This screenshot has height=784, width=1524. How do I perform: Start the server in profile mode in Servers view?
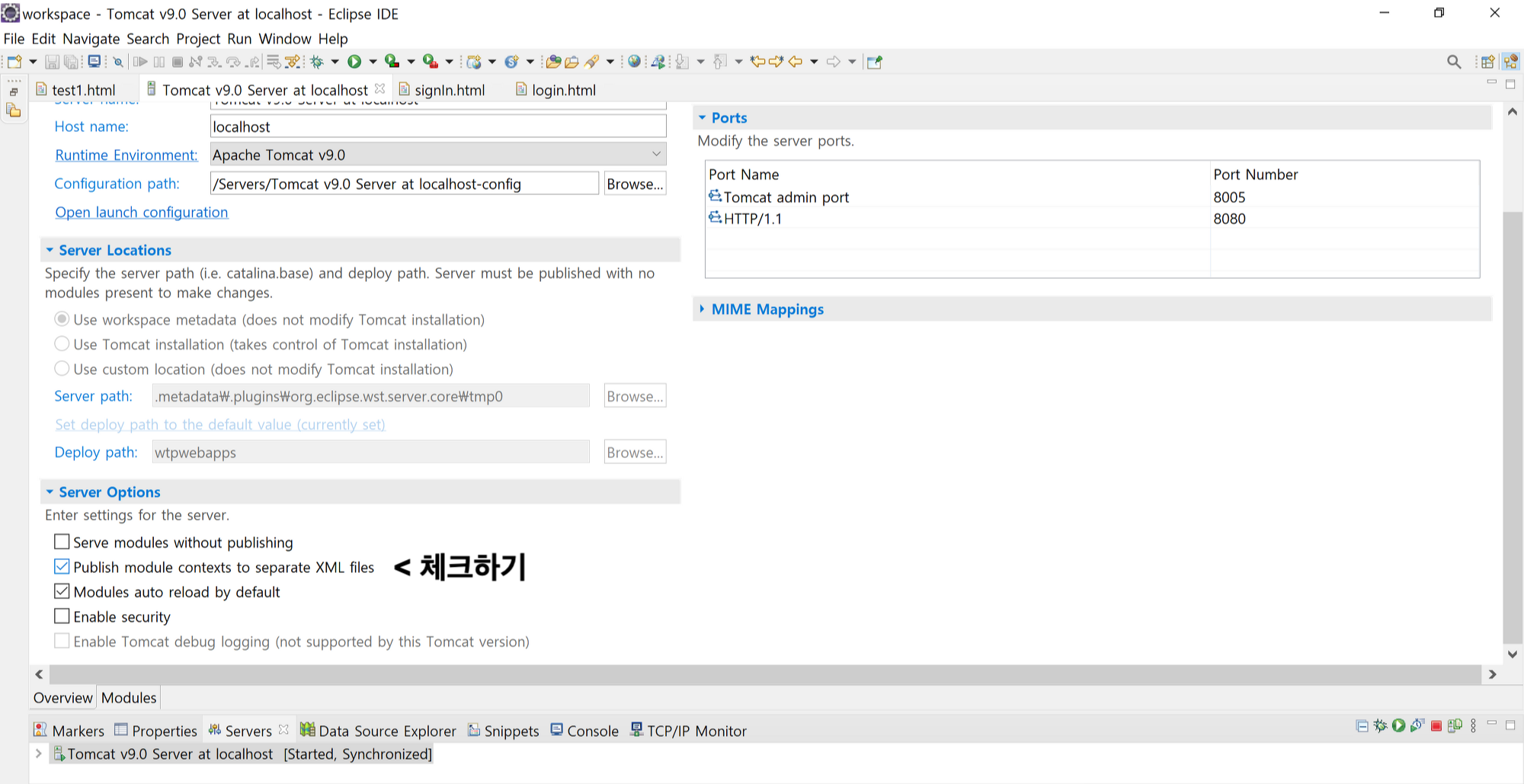(x=1417, y=726)
